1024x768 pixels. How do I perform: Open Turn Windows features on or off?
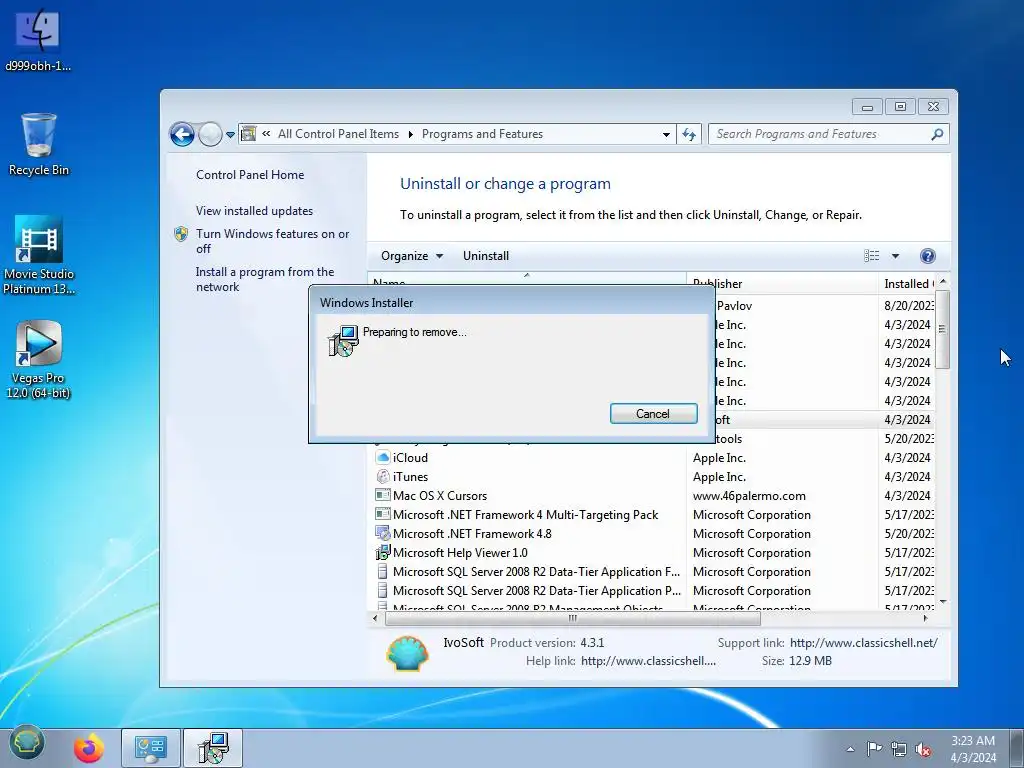point(272,241)
